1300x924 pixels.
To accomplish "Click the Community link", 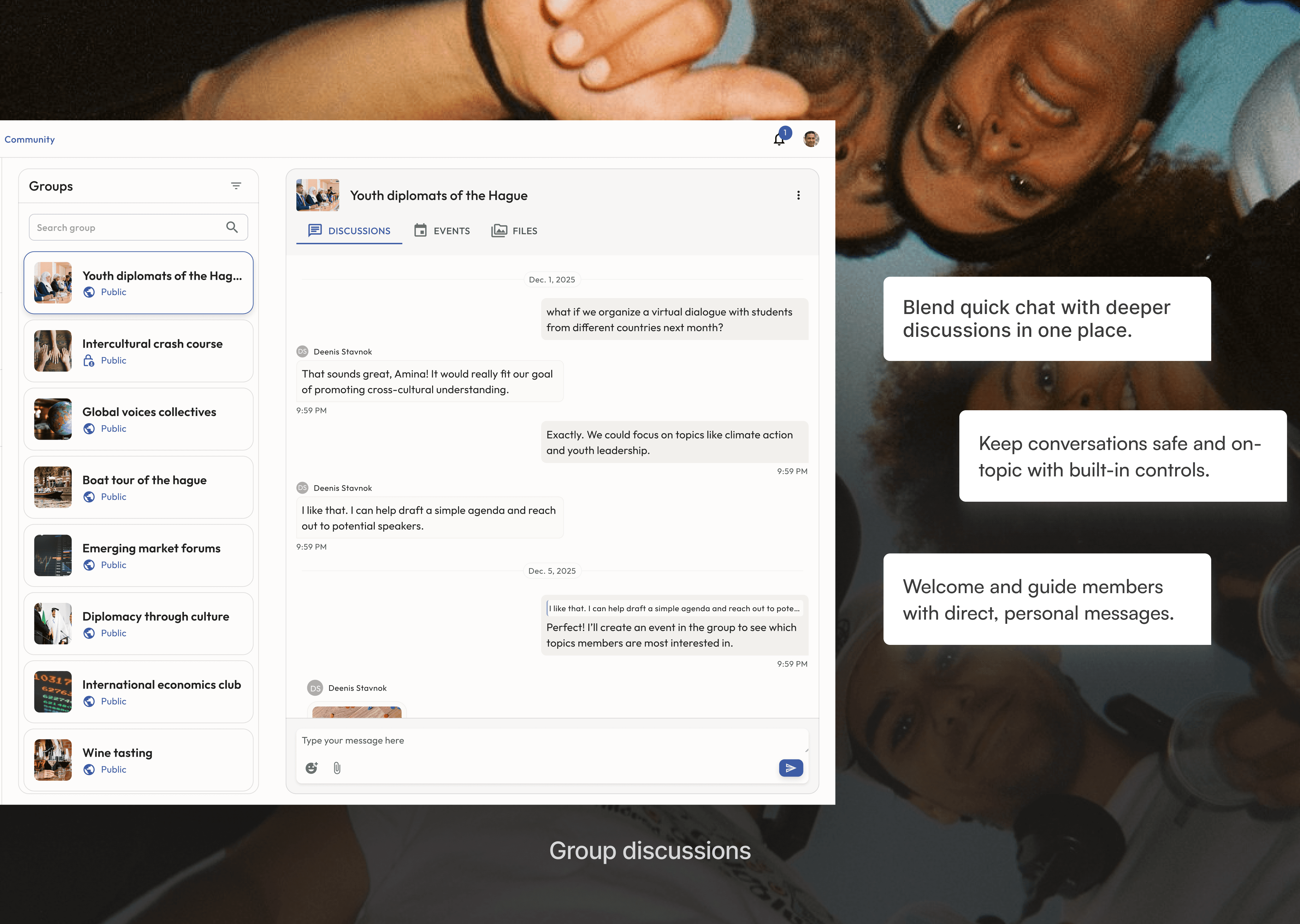I will [29, 139].
